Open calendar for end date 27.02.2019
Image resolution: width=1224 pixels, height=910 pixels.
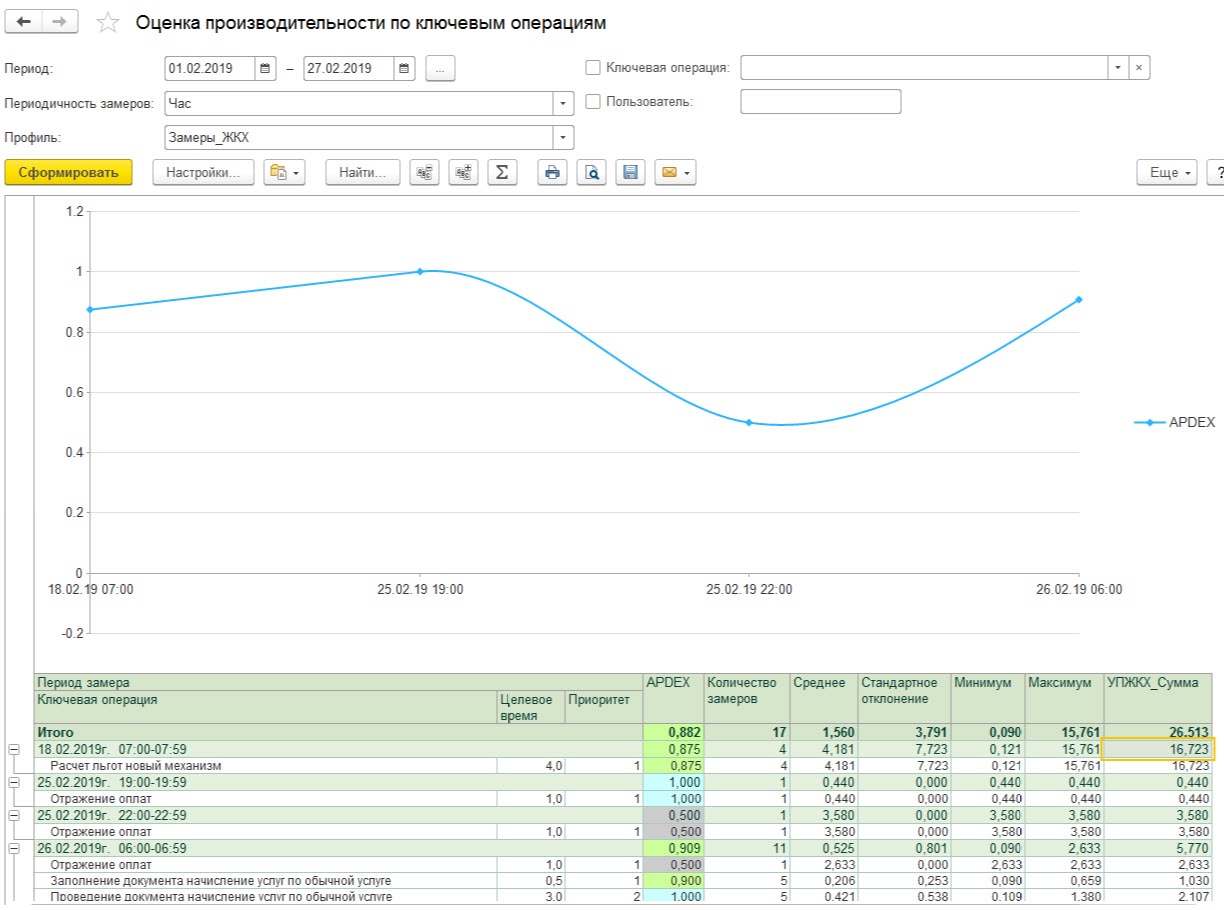coord(404,69)
